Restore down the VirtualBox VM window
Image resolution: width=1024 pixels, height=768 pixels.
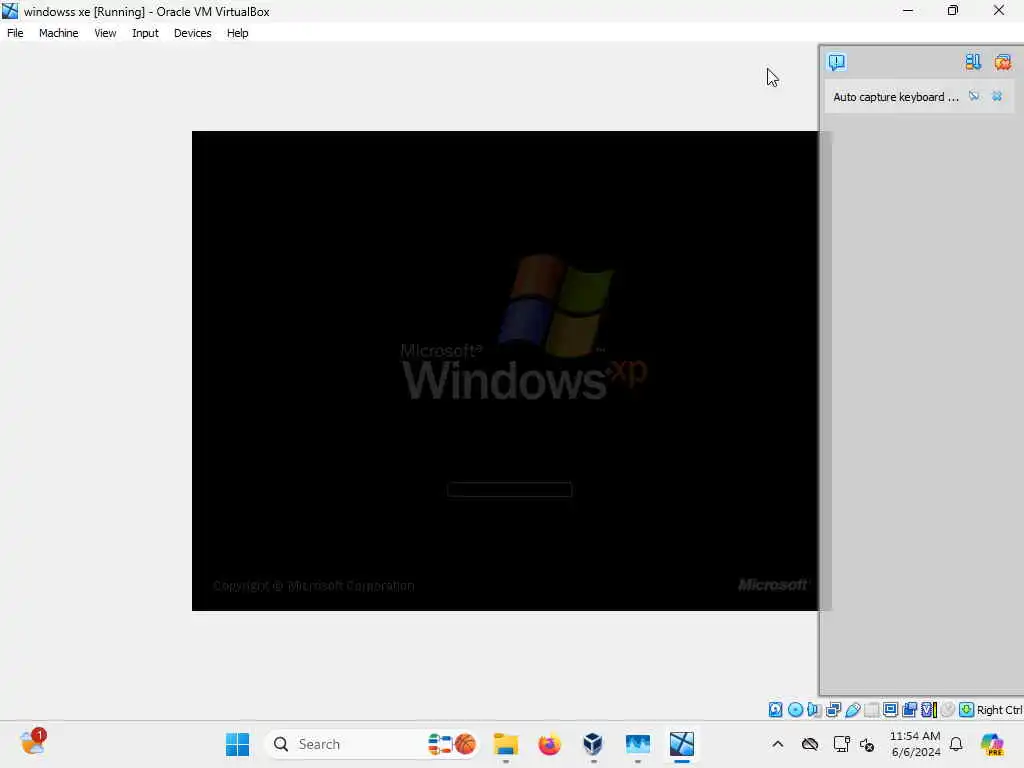[x=953, y=10]
